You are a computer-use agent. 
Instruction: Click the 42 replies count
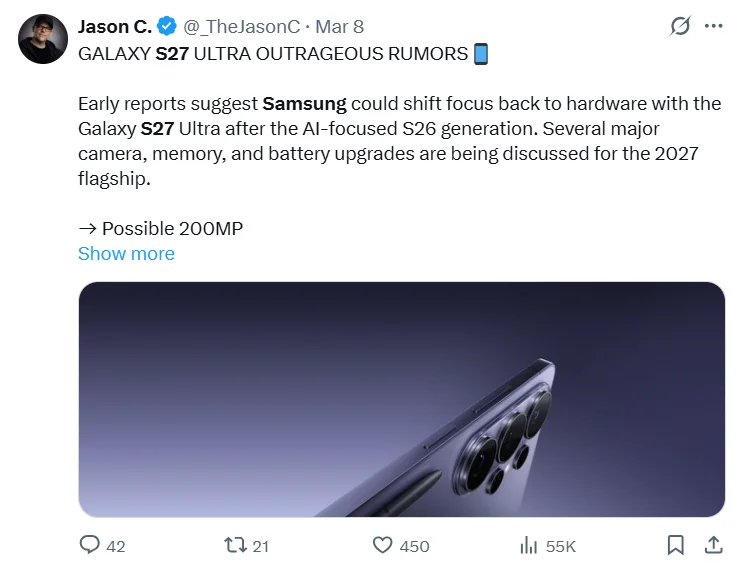click(x=116, y=546)
